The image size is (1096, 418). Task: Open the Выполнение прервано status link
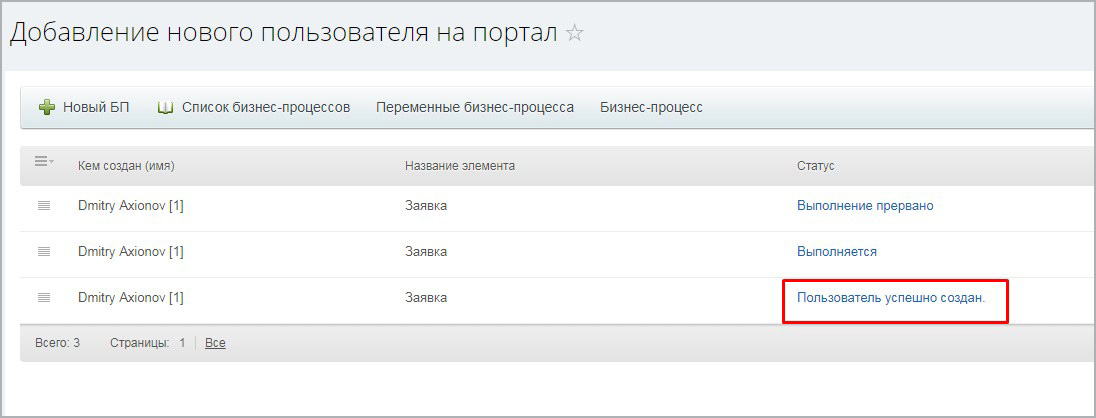(864, 206)
